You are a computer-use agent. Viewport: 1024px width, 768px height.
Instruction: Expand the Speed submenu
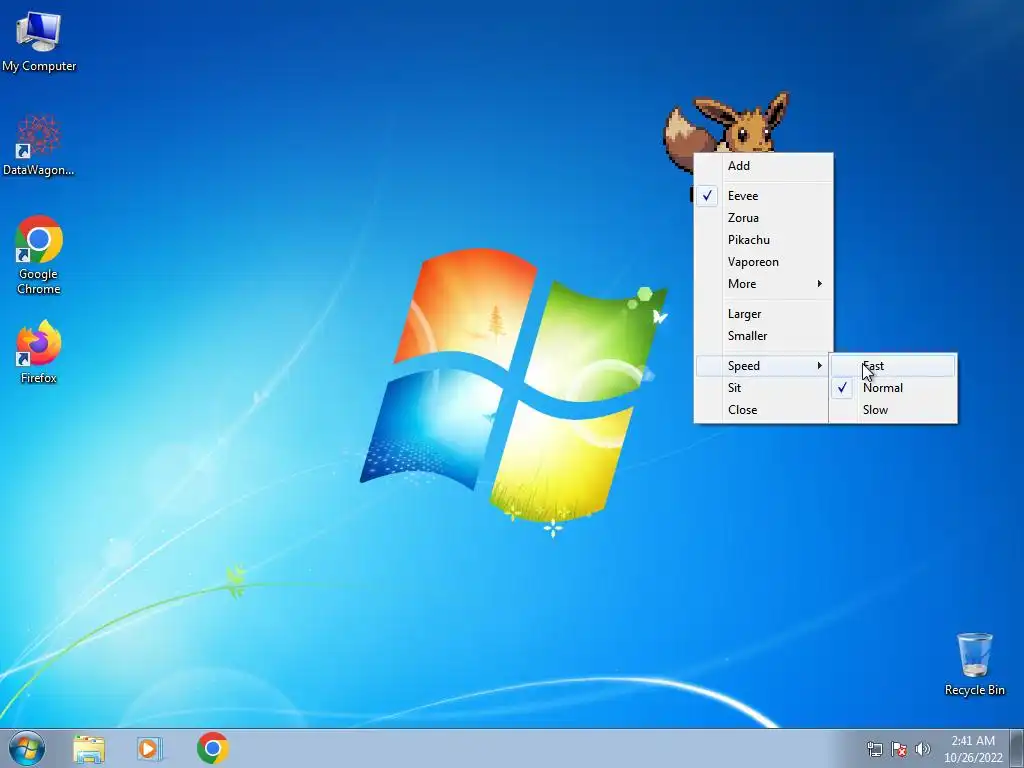764,366
